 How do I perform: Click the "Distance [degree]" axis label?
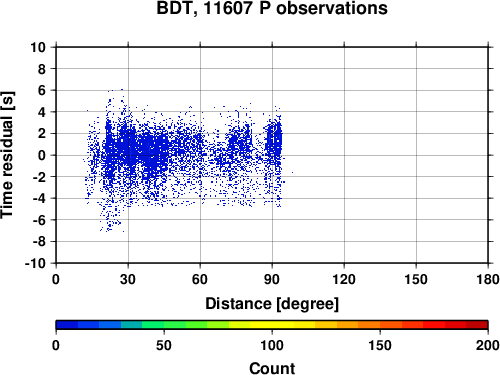[x=272, y=304]
